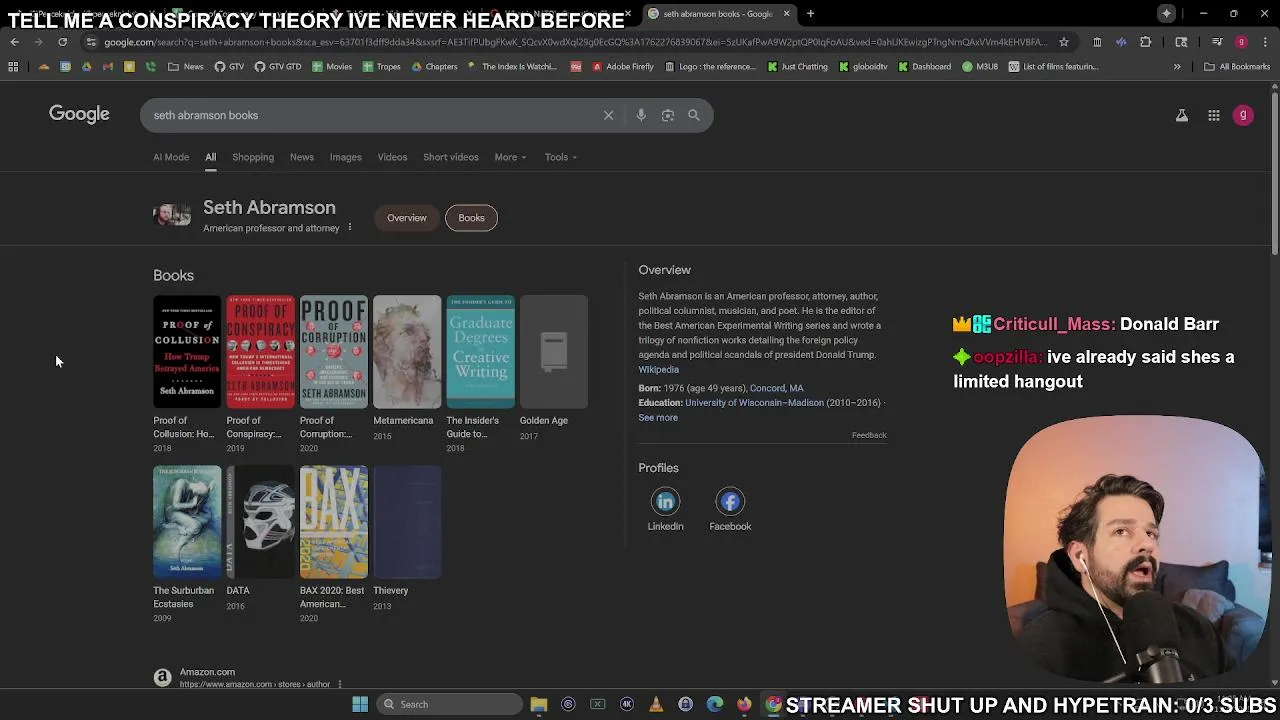The width and height of the screenshot is (1280, 720).
Task: Switch to the Overview chip
Action: pyautogui.click(x=407, y=218)
